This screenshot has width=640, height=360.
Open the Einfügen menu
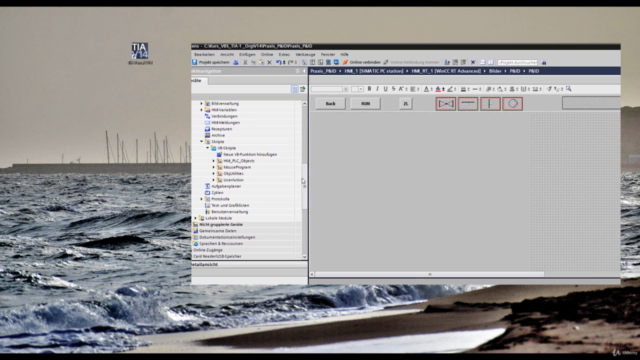tap(247, 54)
